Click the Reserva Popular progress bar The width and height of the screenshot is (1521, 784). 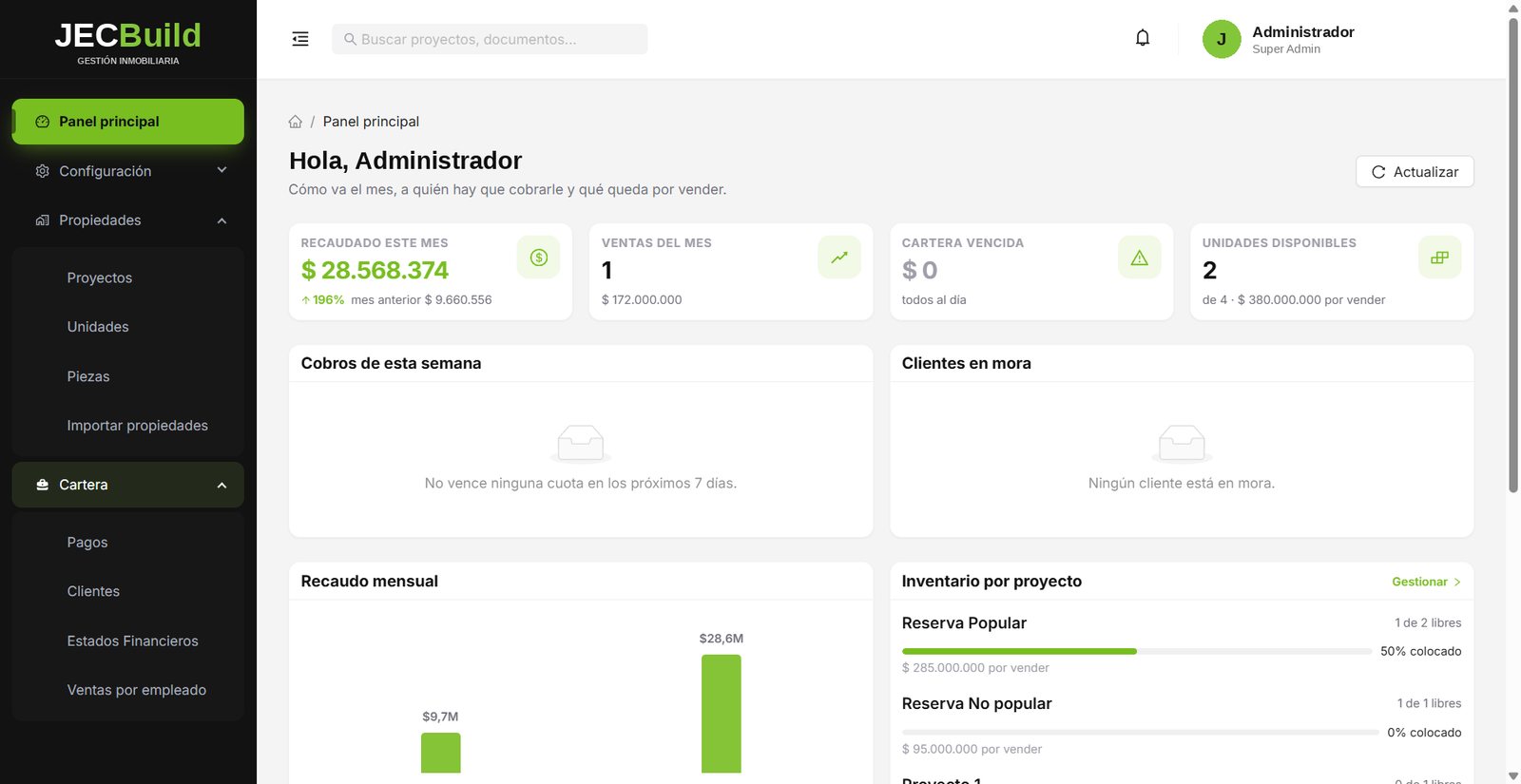[x=1137, y=651]
